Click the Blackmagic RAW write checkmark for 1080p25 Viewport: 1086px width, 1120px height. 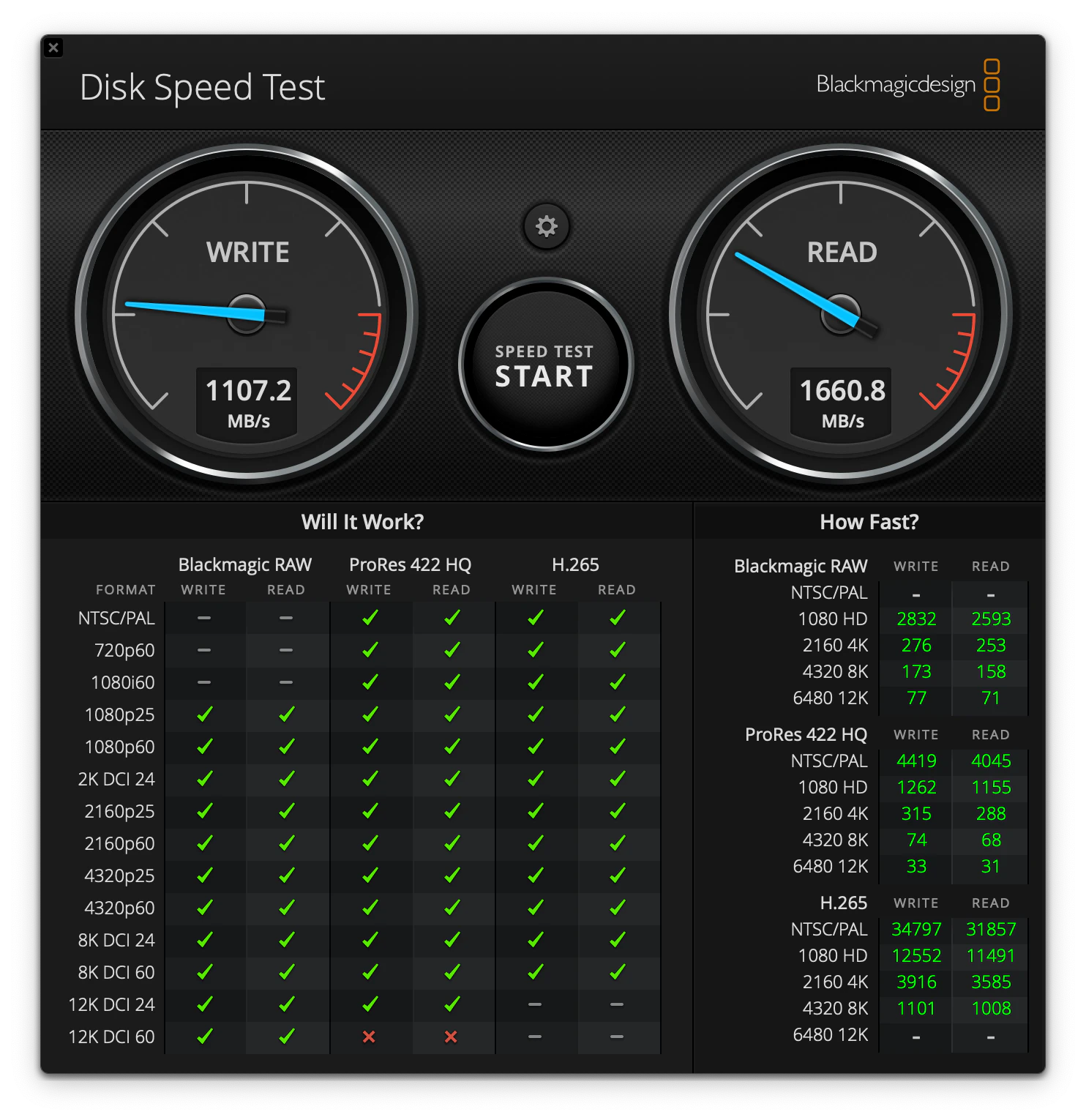[x=205, y=714]
